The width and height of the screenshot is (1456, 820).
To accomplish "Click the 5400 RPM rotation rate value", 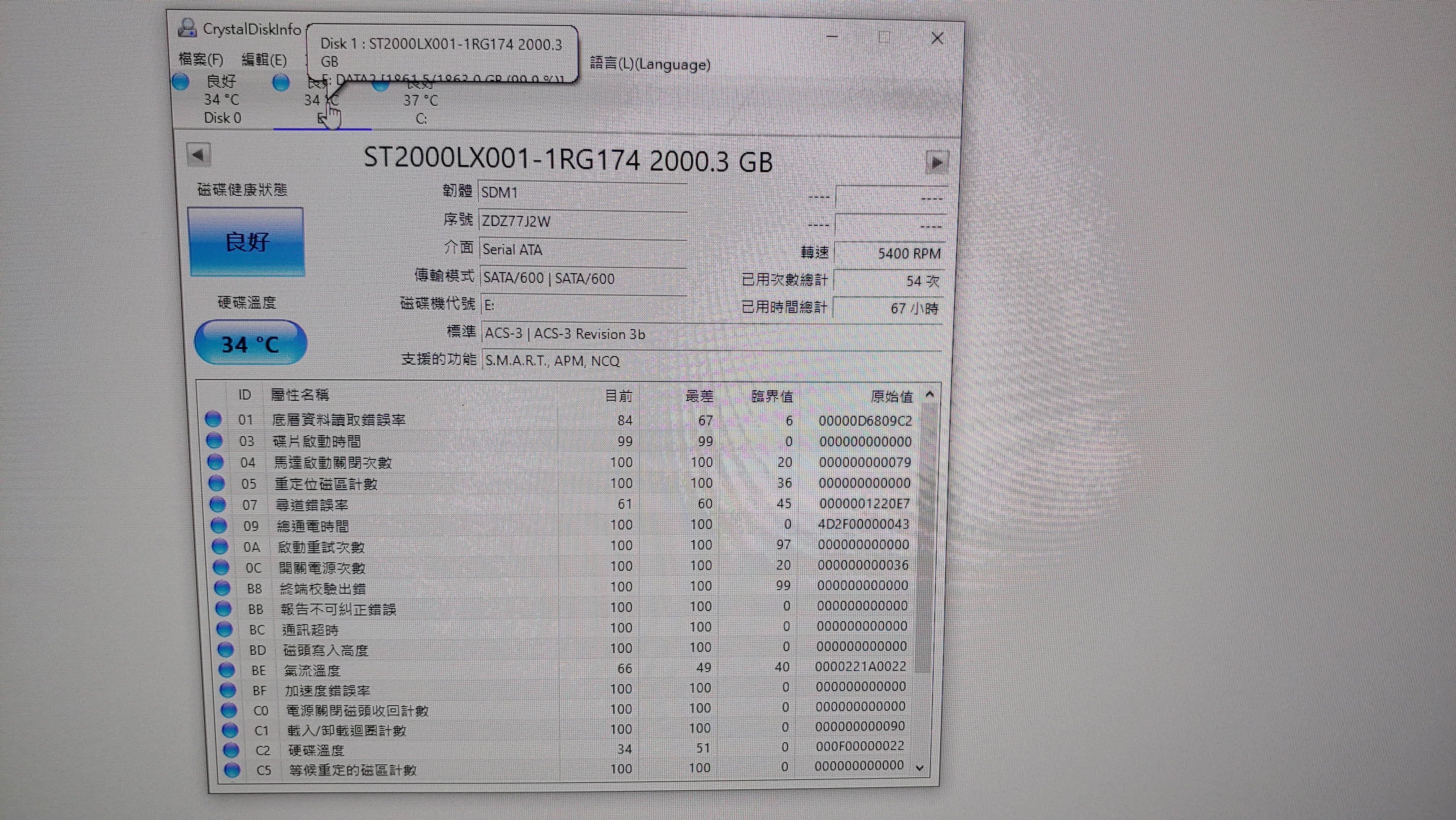I will click(x=889, y=253).
